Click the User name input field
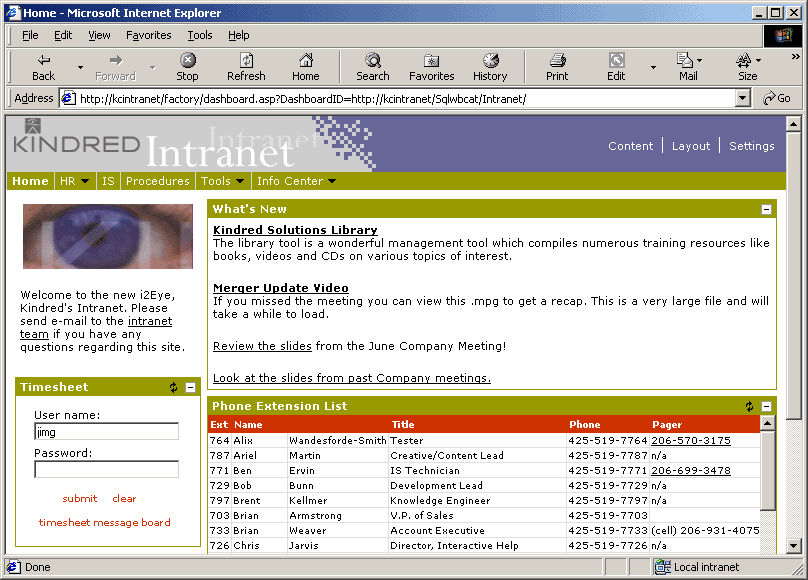 [107, 432]
